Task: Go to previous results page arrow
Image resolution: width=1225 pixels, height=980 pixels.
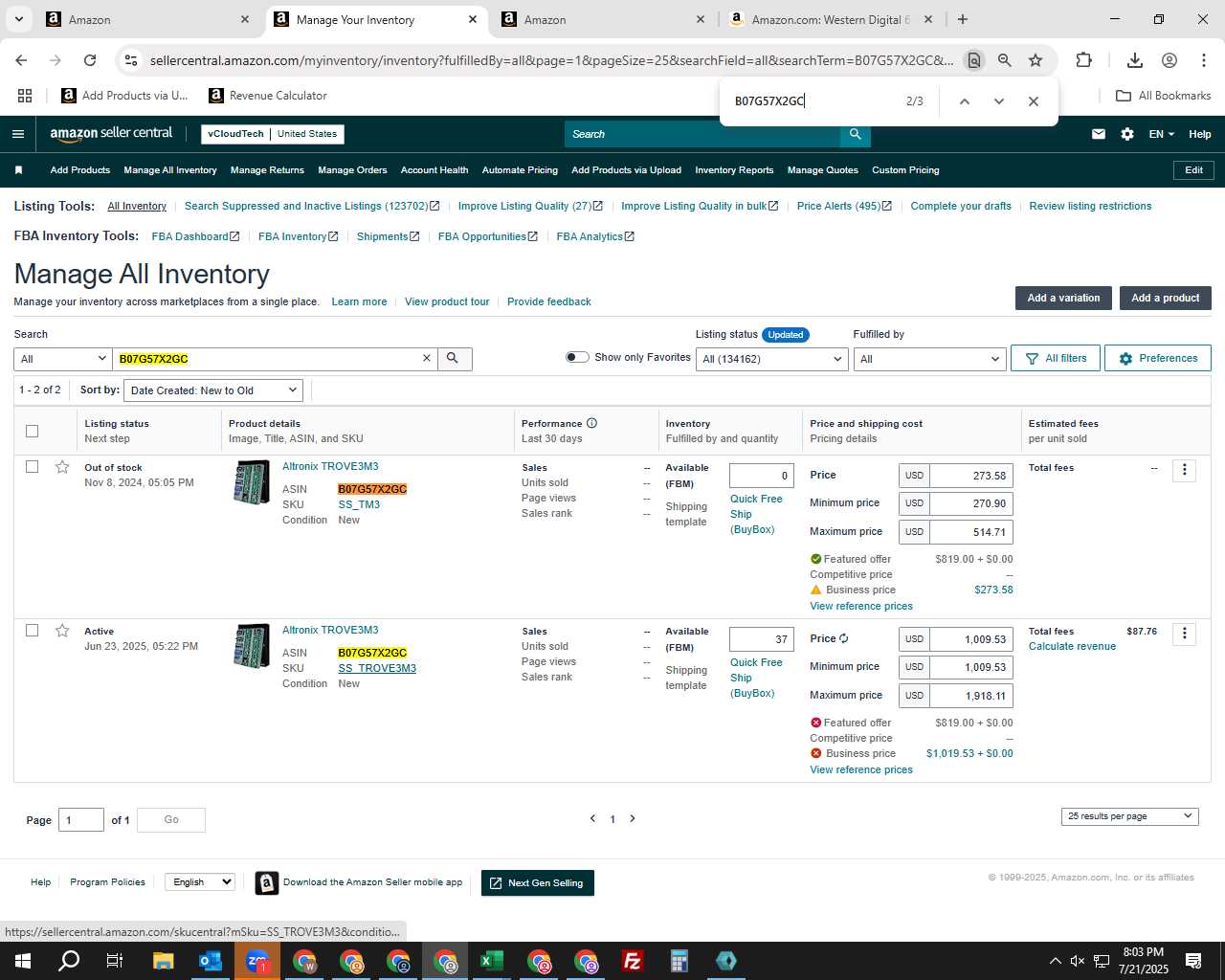Action: (x=592, y=818)
